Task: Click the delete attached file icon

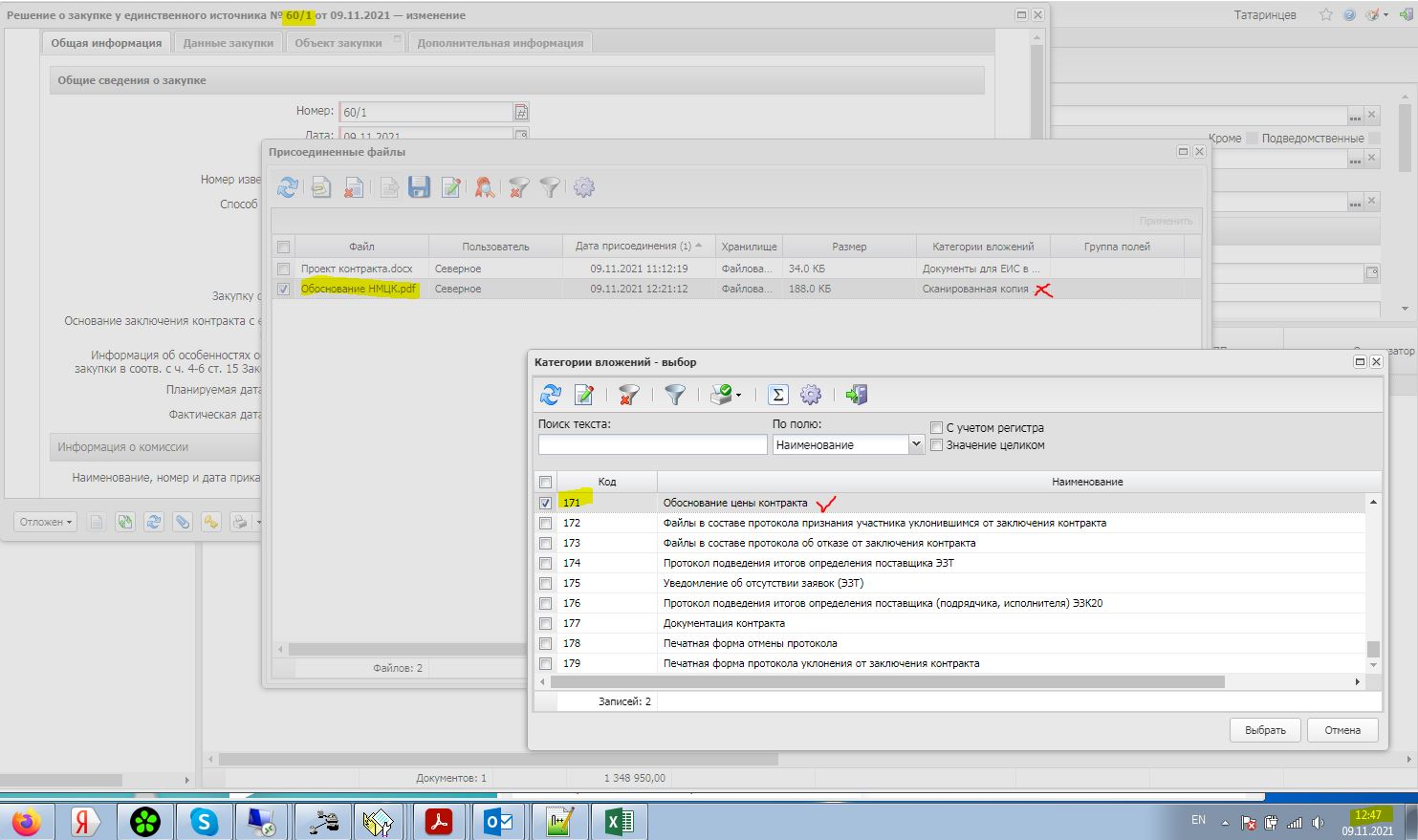Action: [x=354, y=187]
